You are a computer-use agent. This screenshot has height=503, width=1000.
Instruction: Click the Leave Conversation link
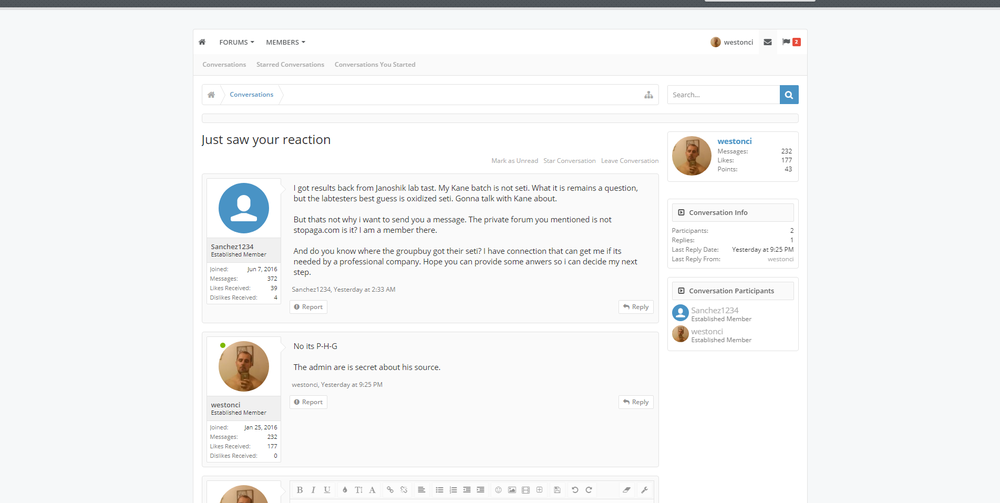629,161
